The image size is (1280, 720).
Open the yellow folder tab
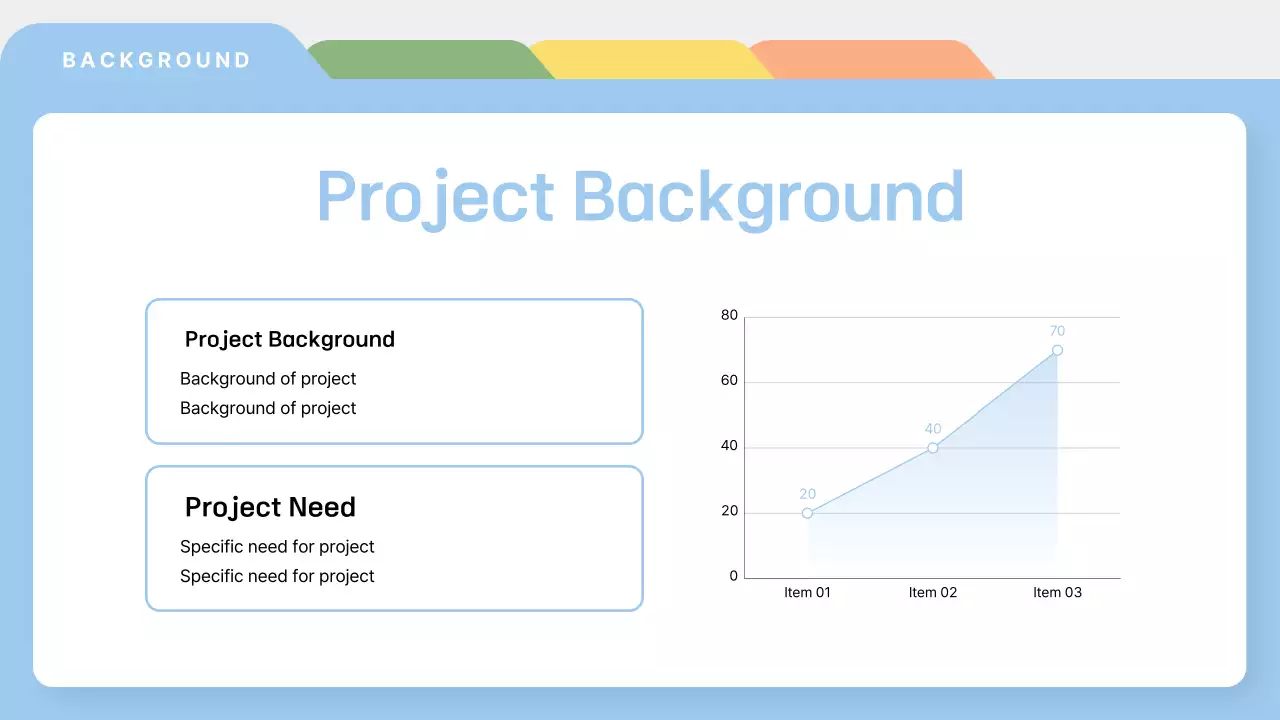[645, 60]
